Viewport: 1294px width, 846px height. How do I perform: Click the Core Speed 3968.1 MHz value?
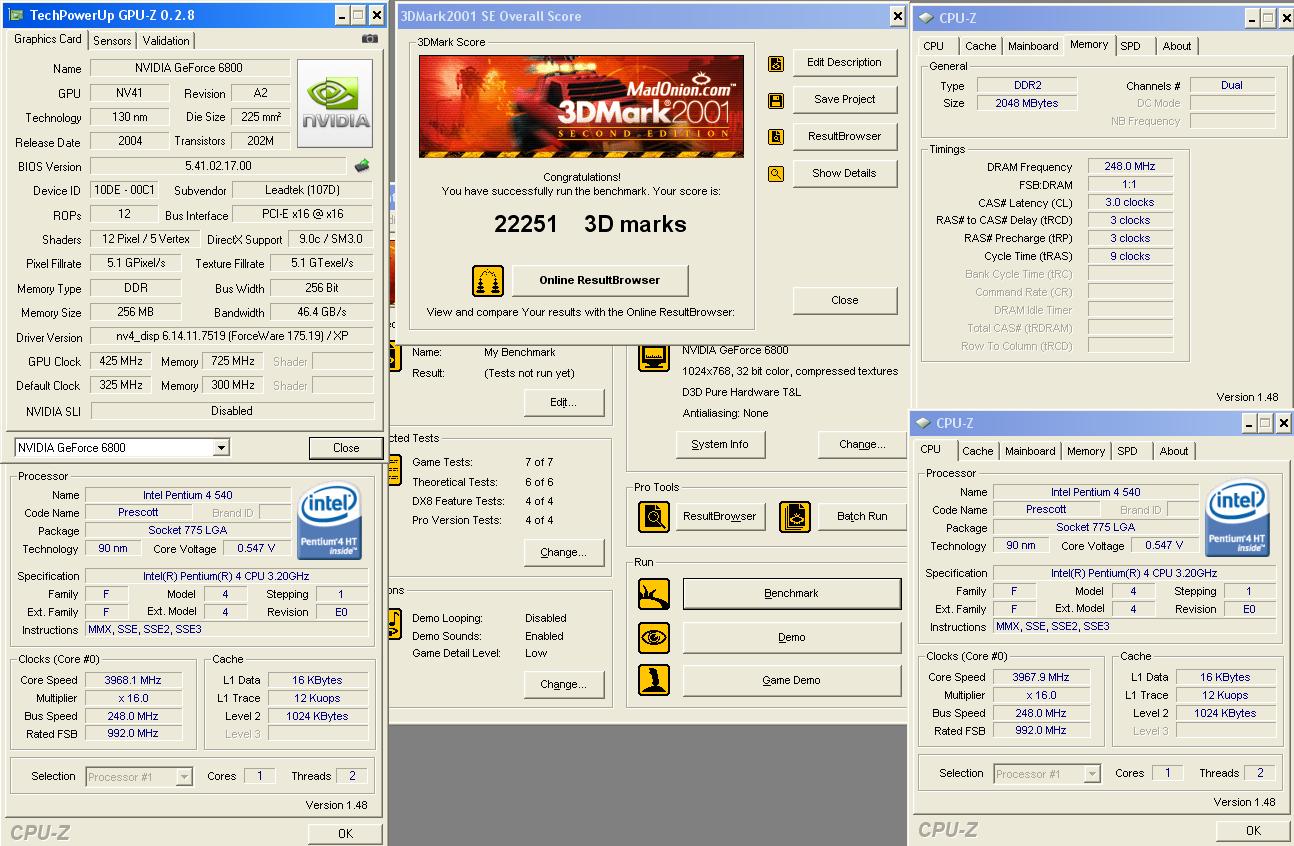point(132,680)
